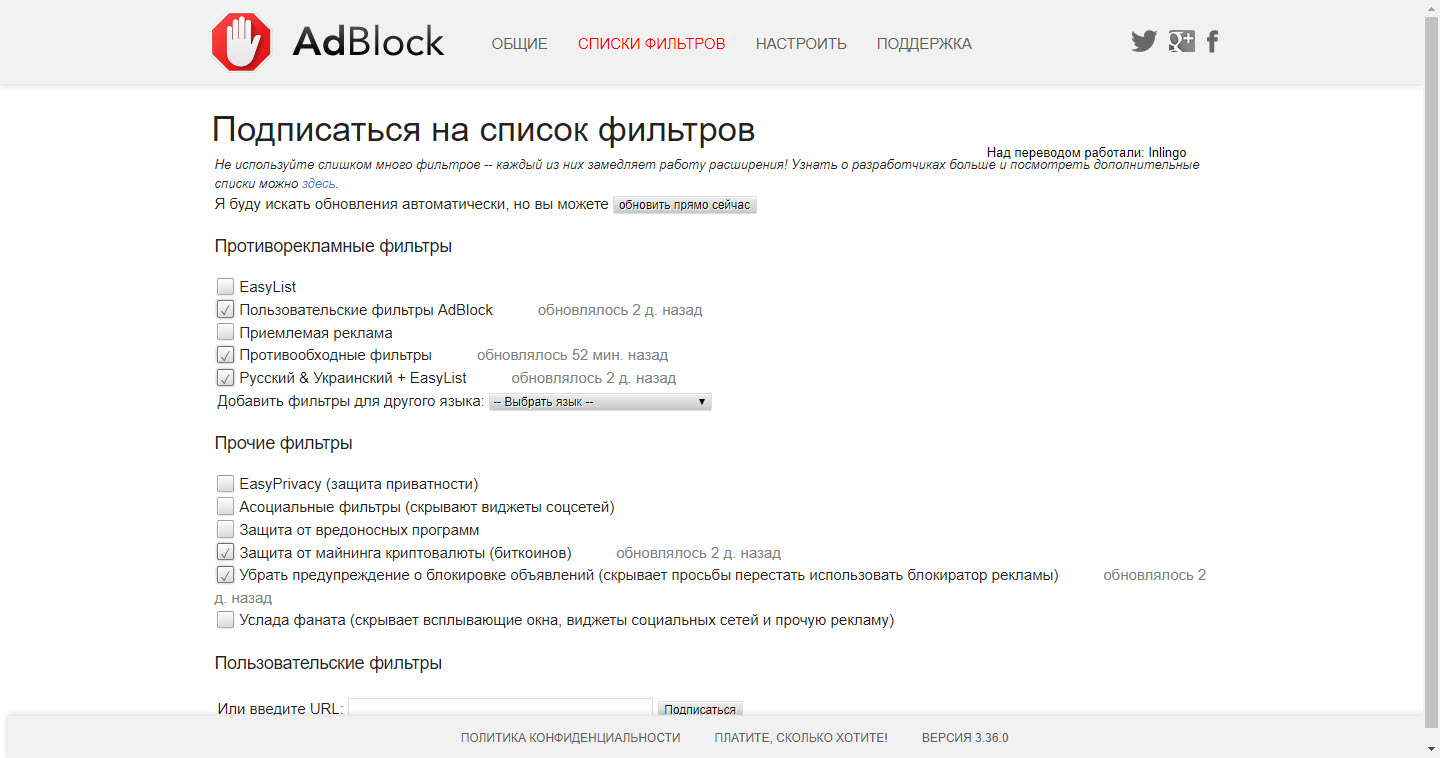Click Над переводом работали: Inlingo text

tap(1086, 153)
